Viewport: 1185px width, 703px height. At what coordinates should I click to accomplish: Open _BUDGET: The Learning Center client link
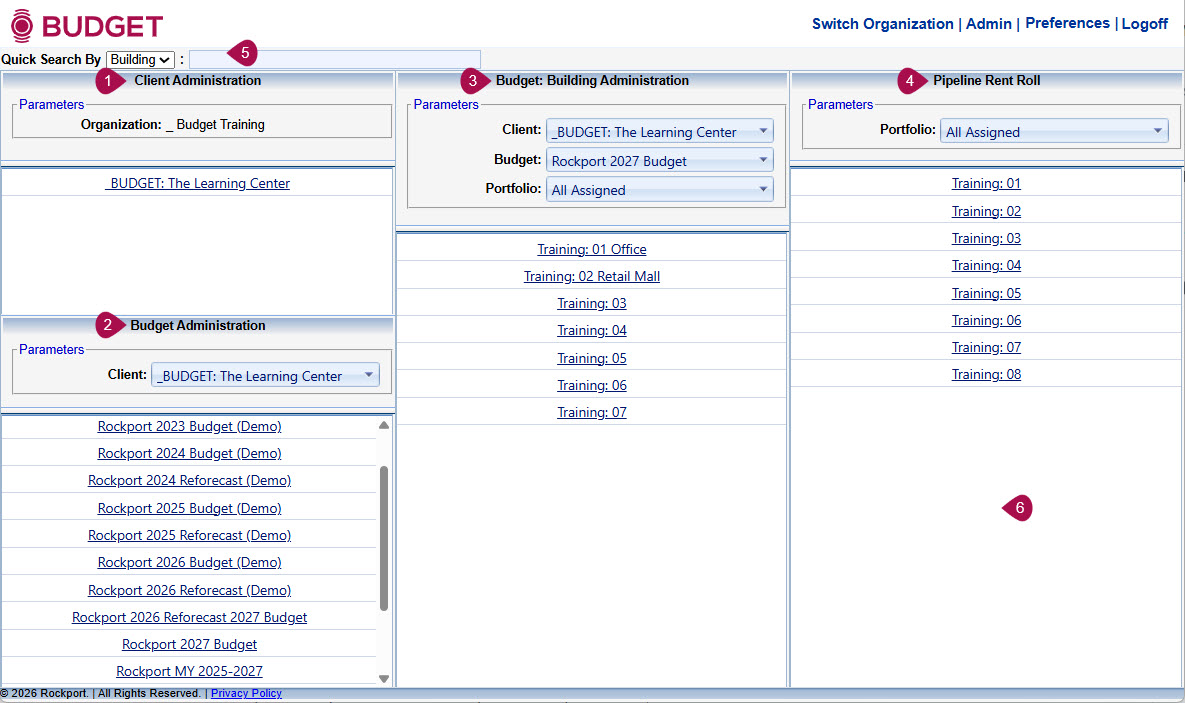197,183
